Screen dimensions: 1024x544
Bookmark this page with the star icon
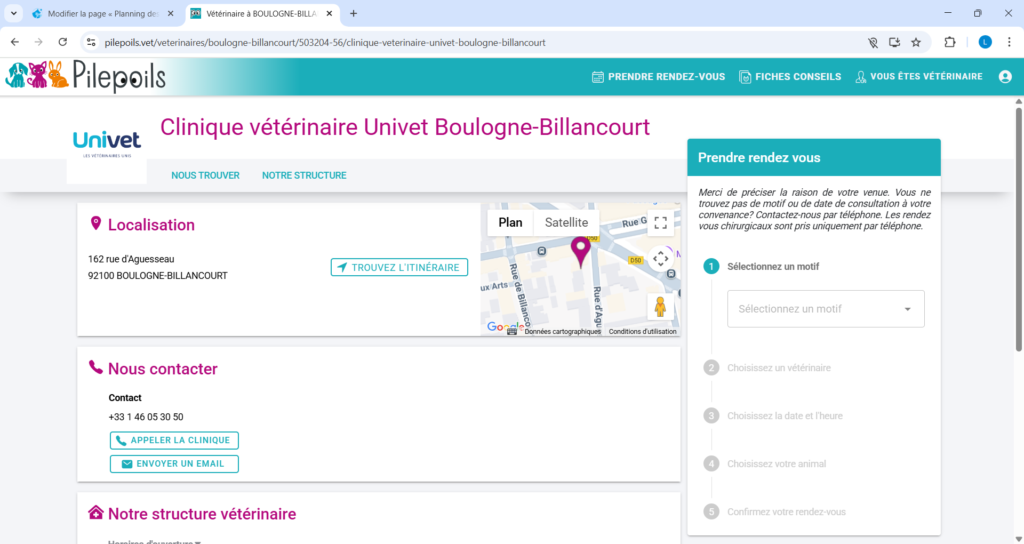[x=916, y=42]
